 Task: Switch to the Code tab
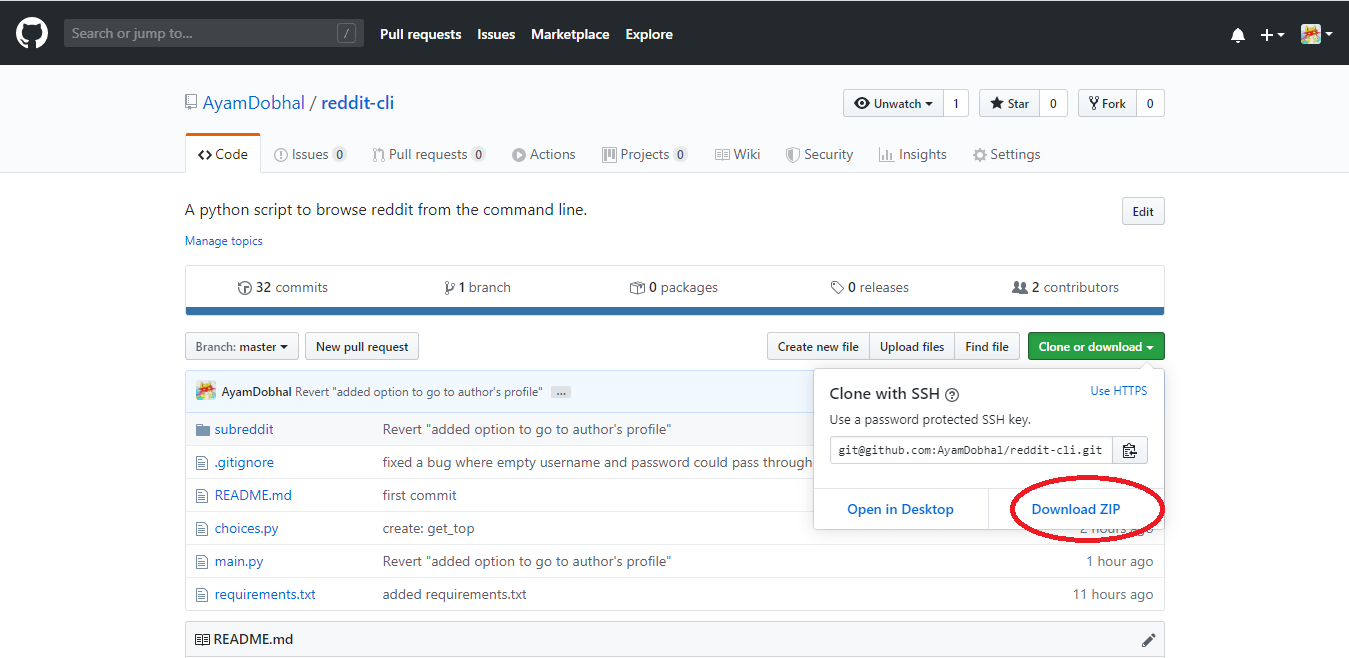[x=223, y=154]
